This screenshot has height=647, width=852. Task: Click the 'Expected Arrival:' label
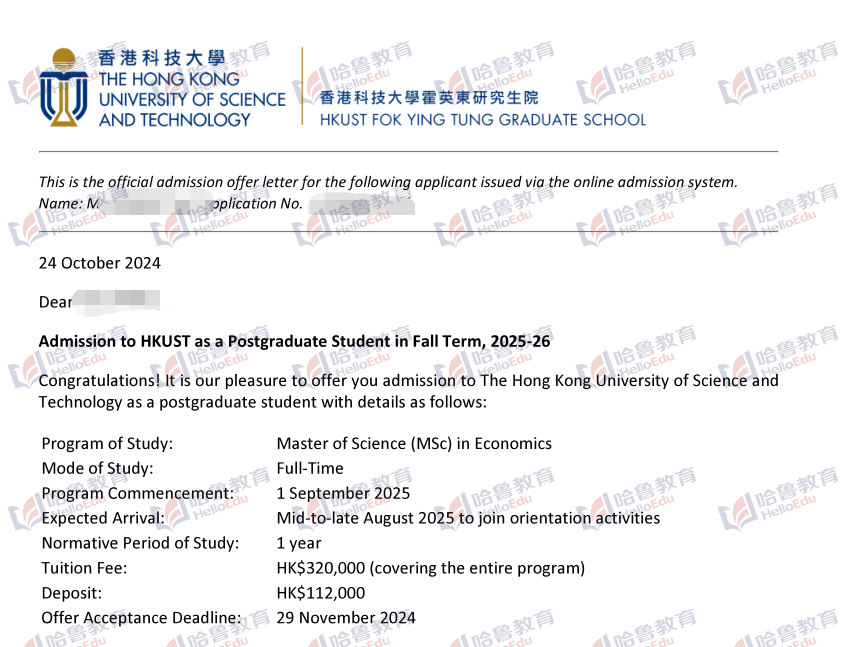tap(103, 518)
